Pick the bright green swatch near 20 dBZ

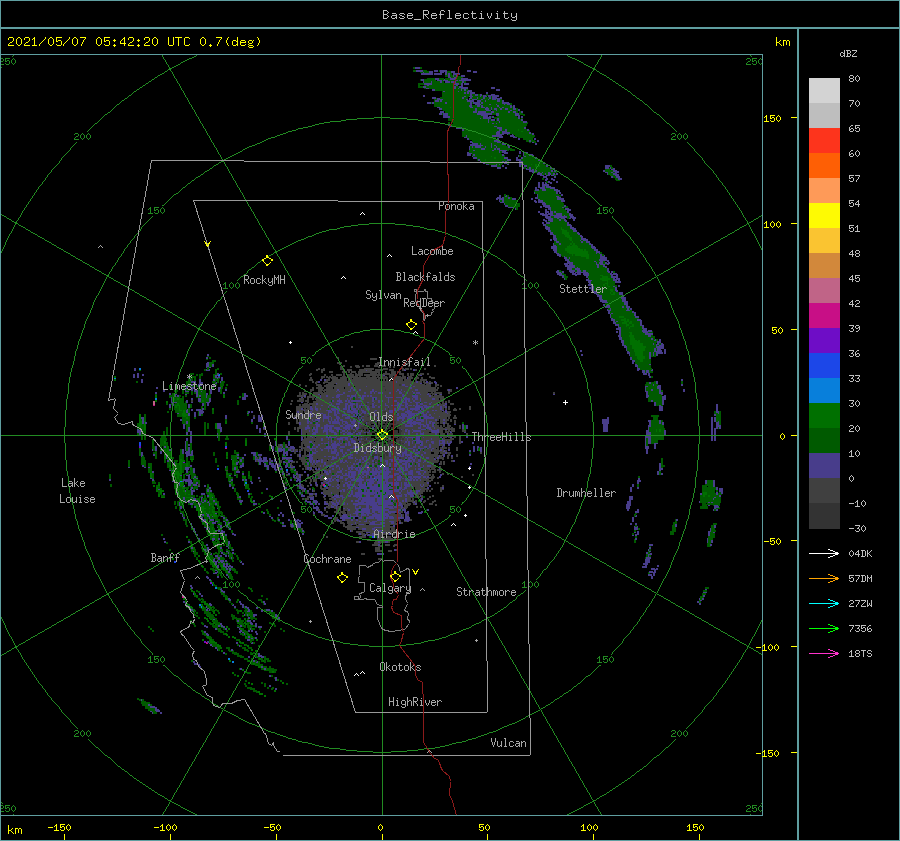click(x=824, y=415)
